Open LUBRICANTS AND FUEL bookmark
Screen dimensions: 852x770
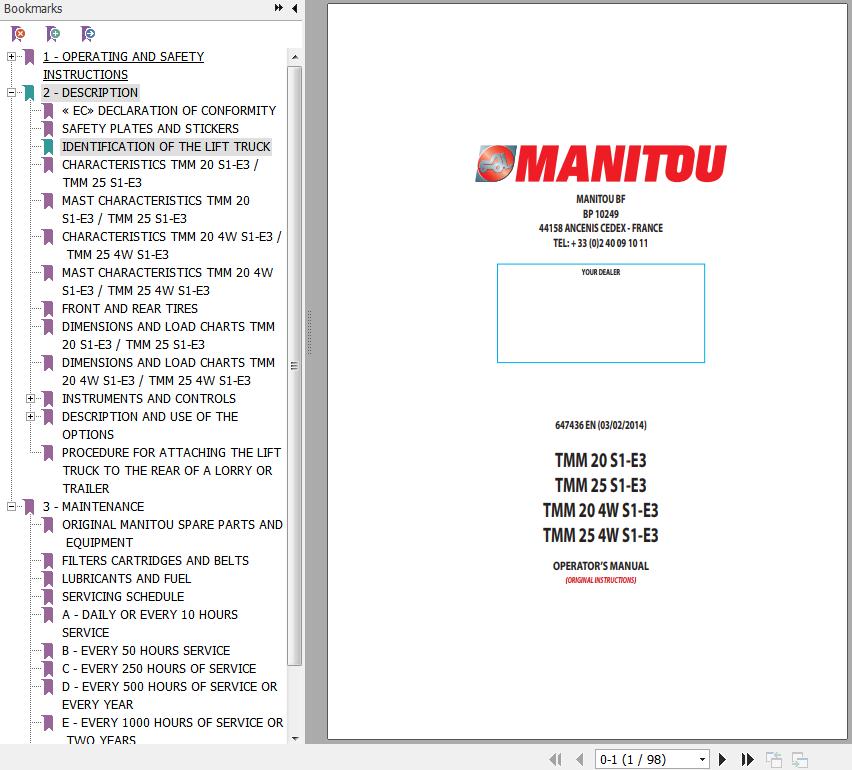127,579
